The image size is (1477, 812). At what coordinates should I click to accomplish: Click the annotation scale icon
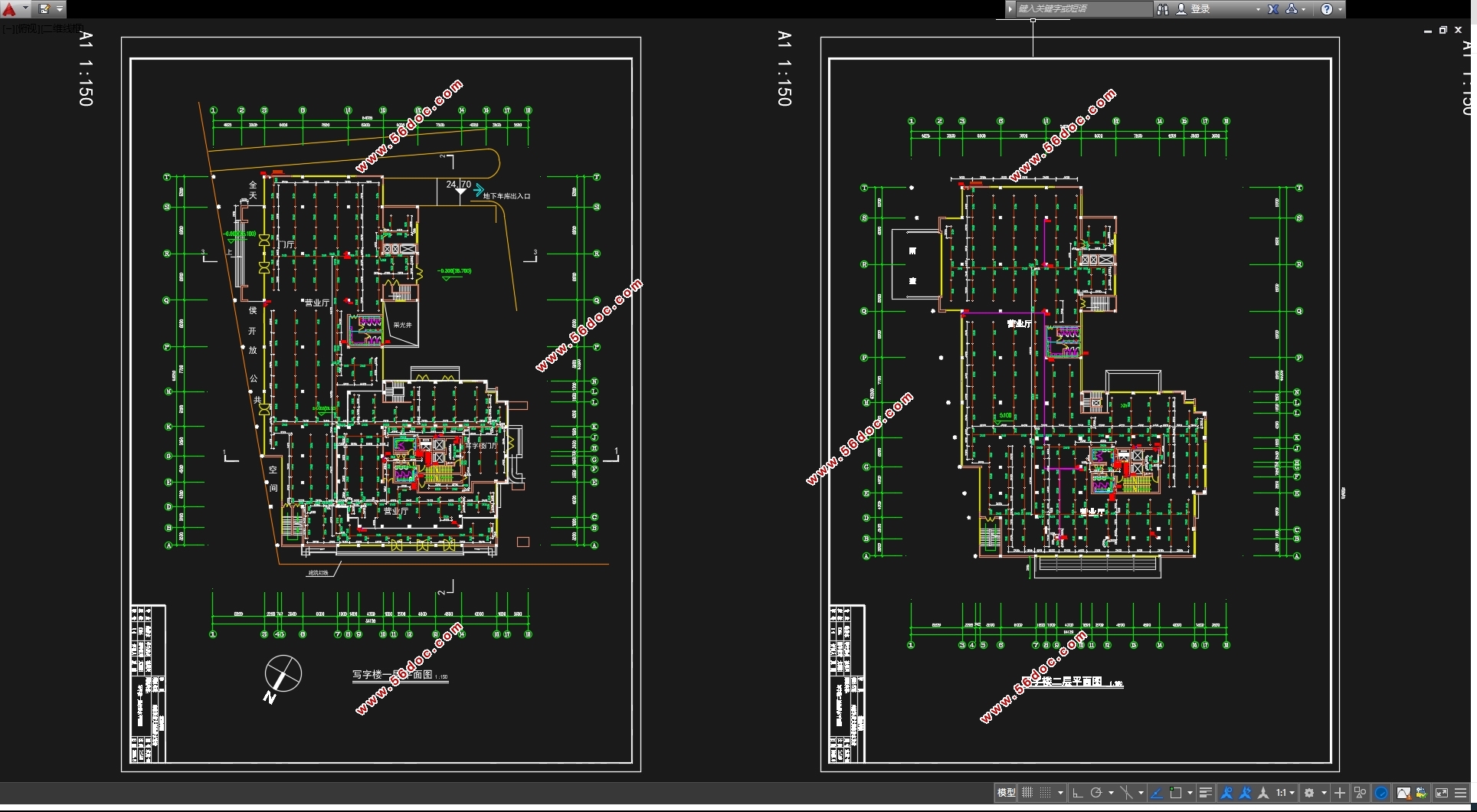click(1263, 793)
